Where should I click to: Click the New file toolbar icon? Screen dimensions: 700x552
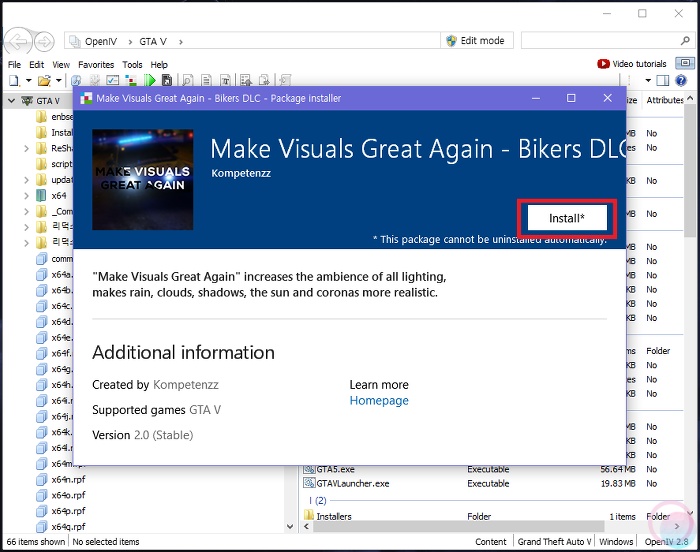coord(14,80)
